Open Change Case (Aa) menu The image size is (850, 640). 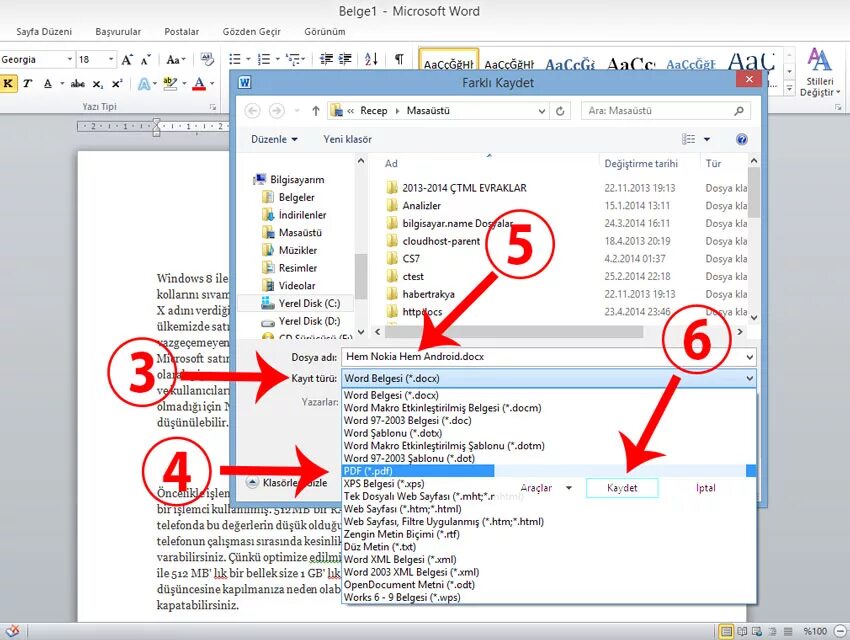176,60
